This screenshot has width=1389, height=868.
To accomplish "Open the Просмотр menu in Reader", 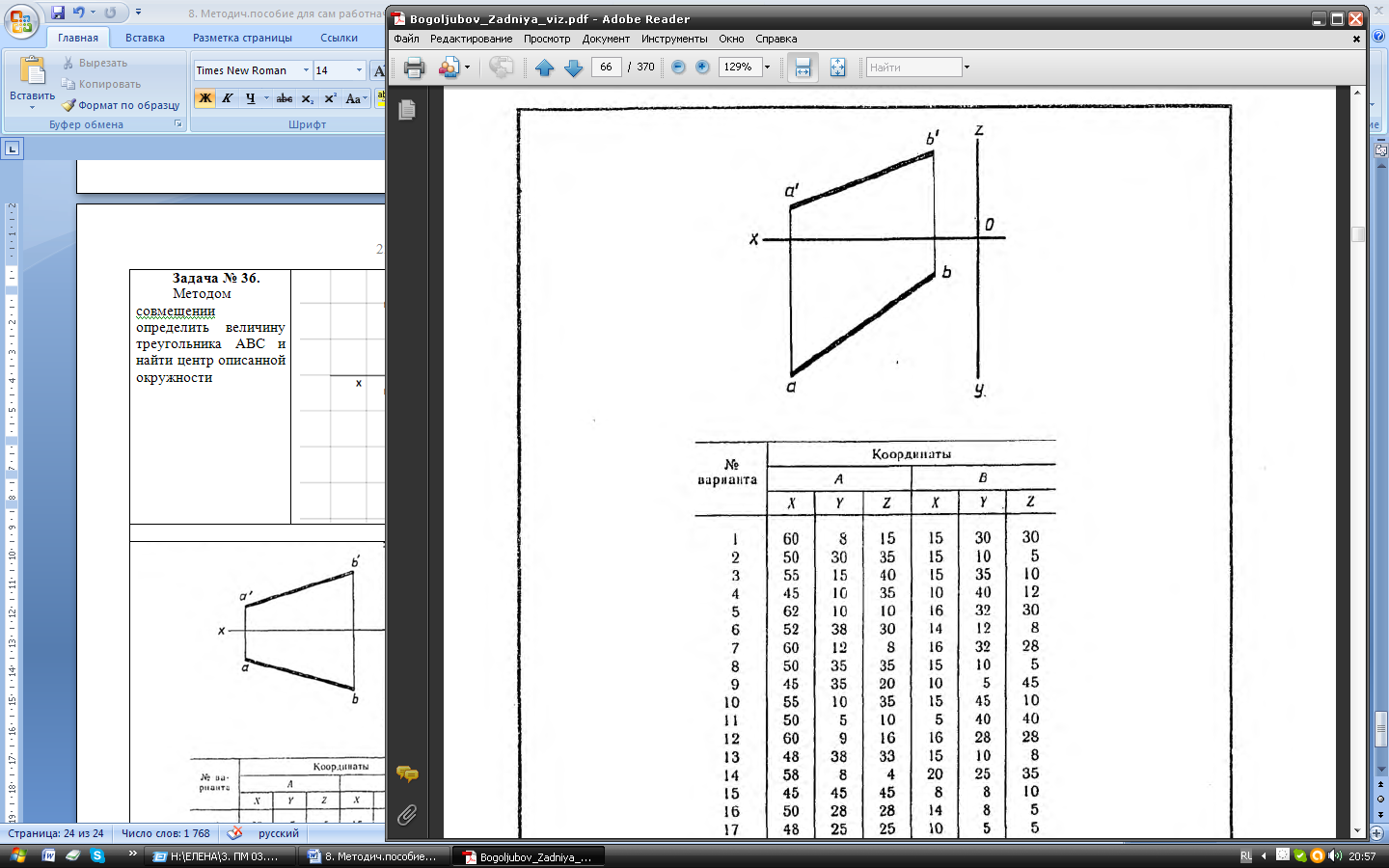I will click(x=547, y=39).
